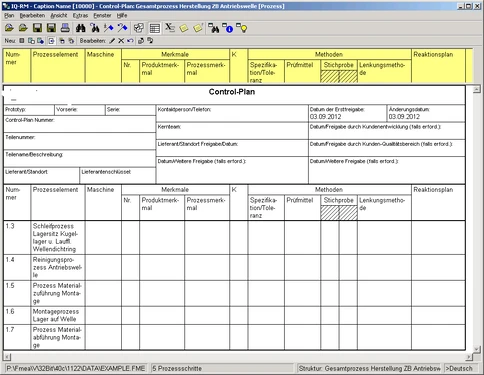Click the first floppy disk save icon

(x=37, y=28)
